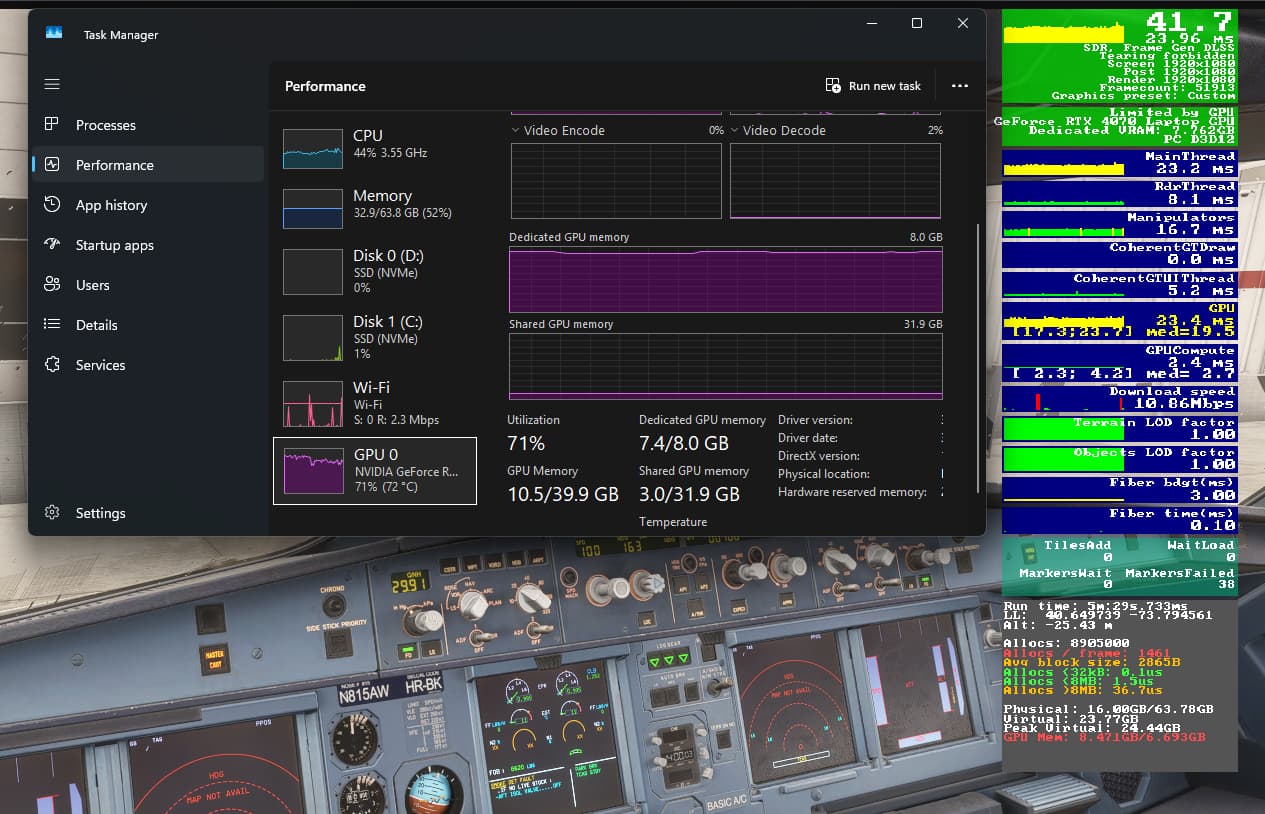Open the Task Manager navigation hamburger menu
This screenshot has height=814, width=1265.
click(52, 84)
